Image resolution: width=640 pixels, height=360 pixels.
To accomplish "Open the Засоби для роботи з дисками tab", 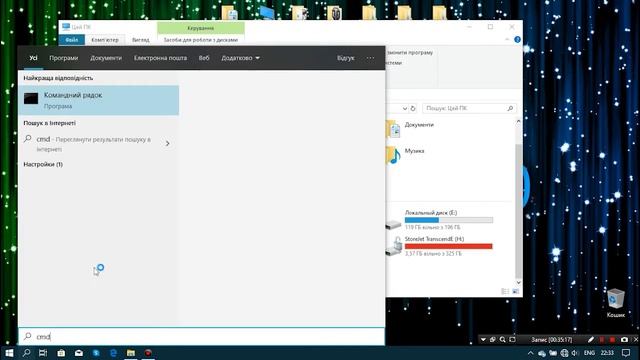I will click(x=200, y=40).
